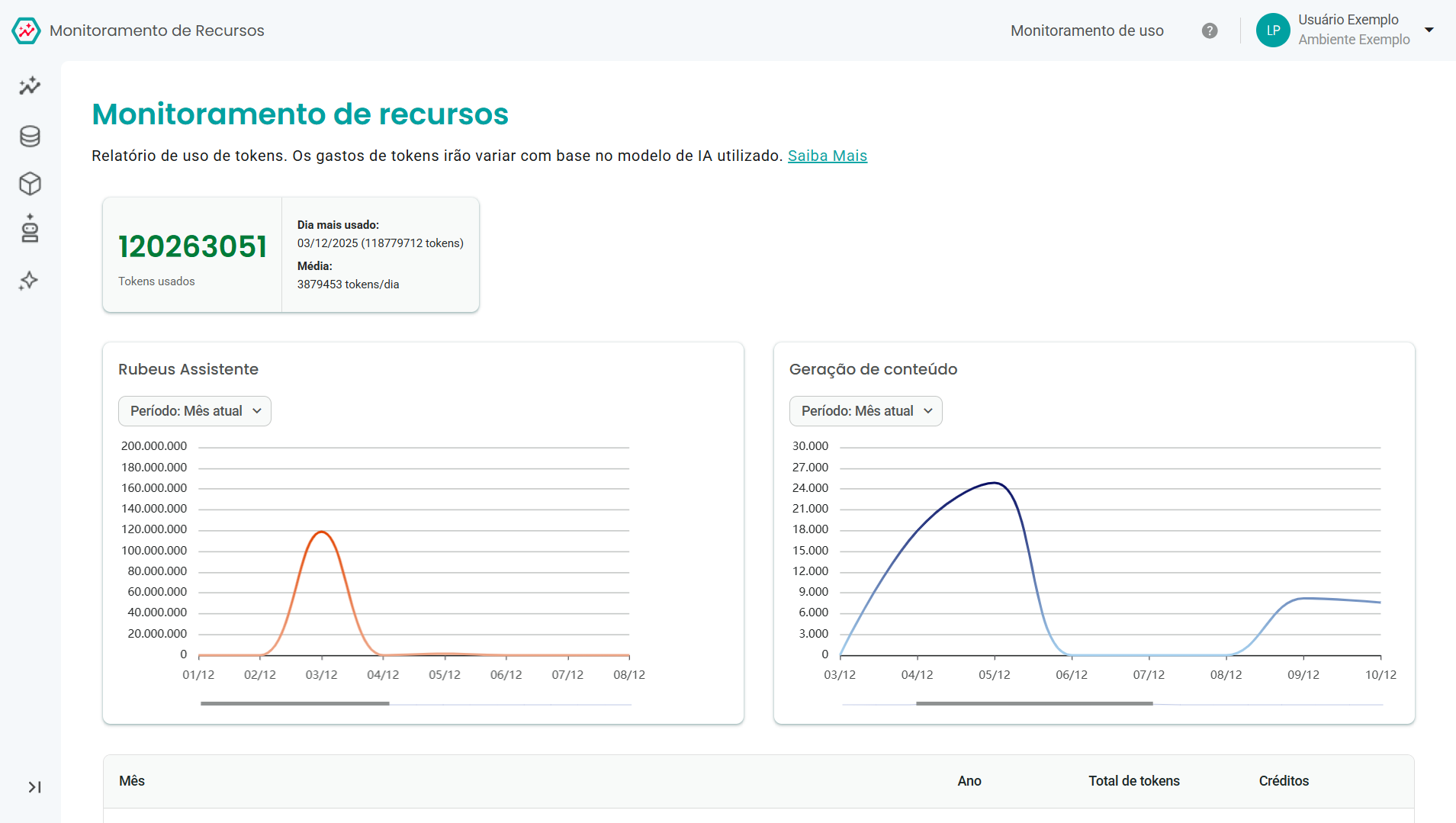Open the cube sidebar icon
The height and width of the screenshot is (823, 1456).
[30, 184]
